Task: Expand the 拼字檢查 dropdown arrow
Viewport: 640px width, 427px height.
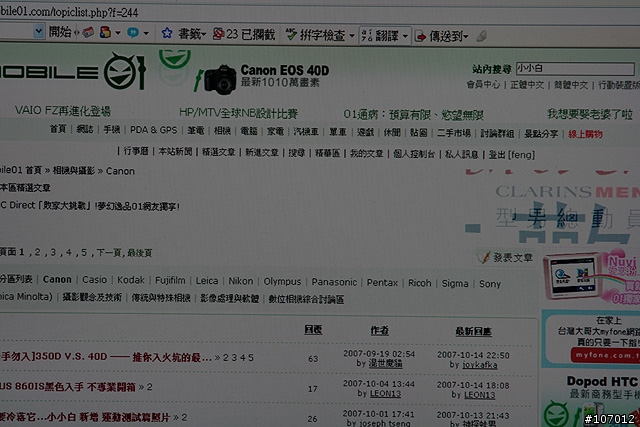Action: pyautogui.click(x=352, y=36)
